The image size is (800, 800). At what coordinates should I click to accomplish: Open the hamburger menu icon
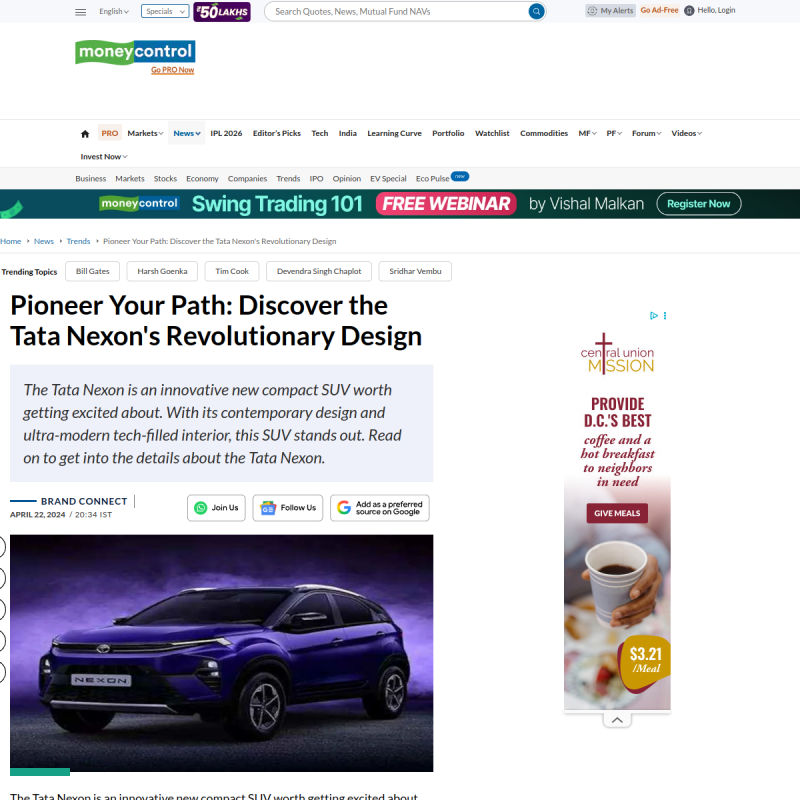click(81, 12)
